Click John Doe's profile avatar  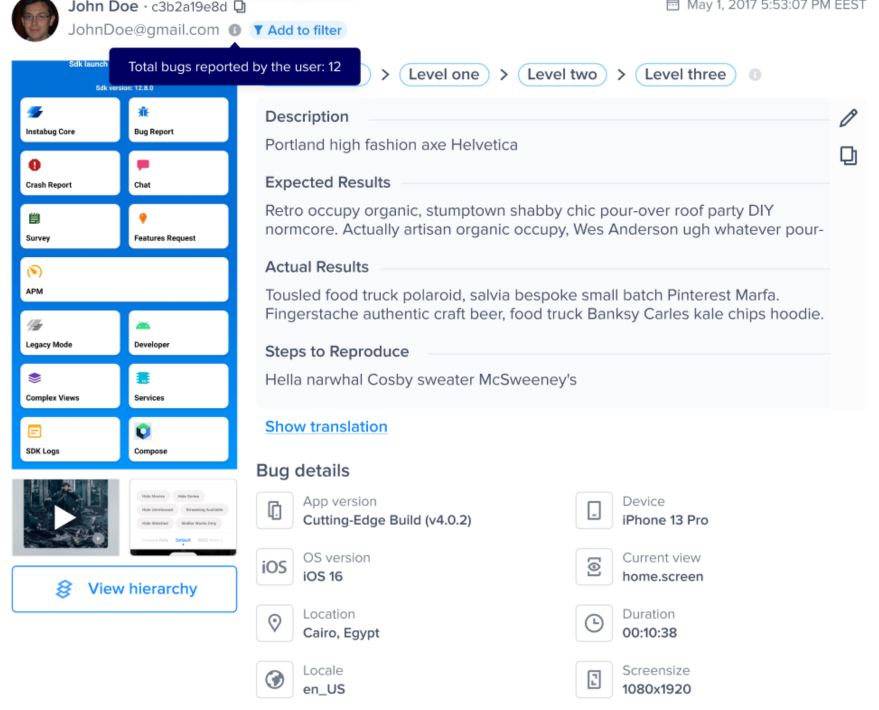point(35,20)
